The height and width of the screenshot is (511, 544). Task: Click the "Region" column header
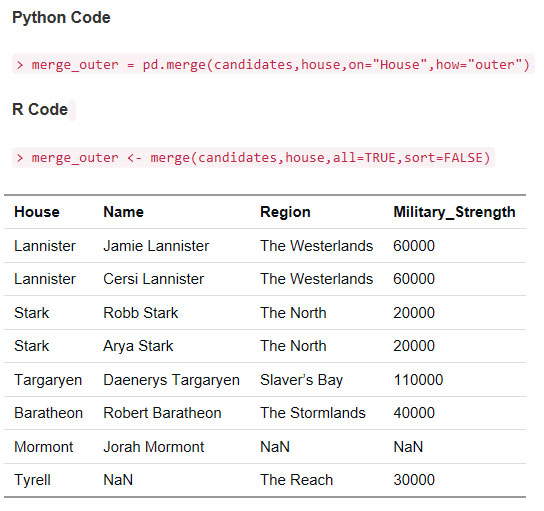(x=285, y=212)
